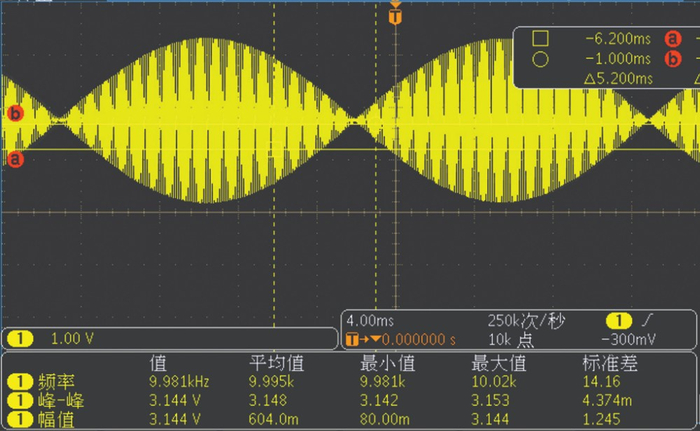Click the red 'b' badge in cursor readout

pyautogui.click(x=673, y=59)
